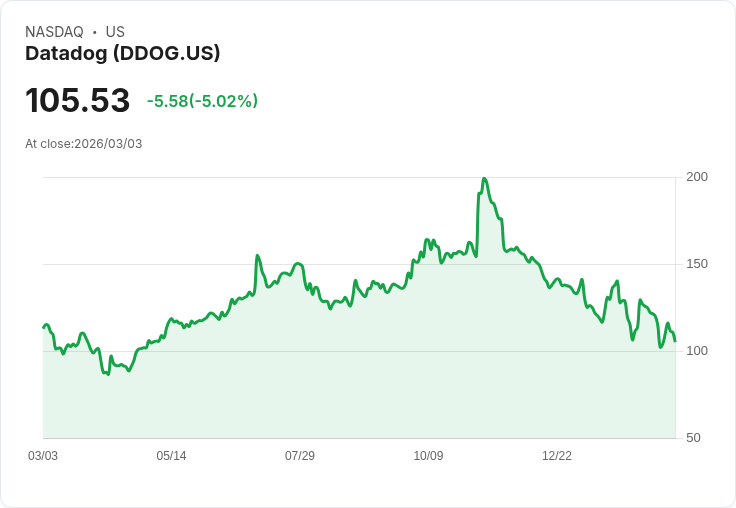The image size is (736, 508).
Task: Click the lowest dip of the price line
Action: tap(108, 374)
